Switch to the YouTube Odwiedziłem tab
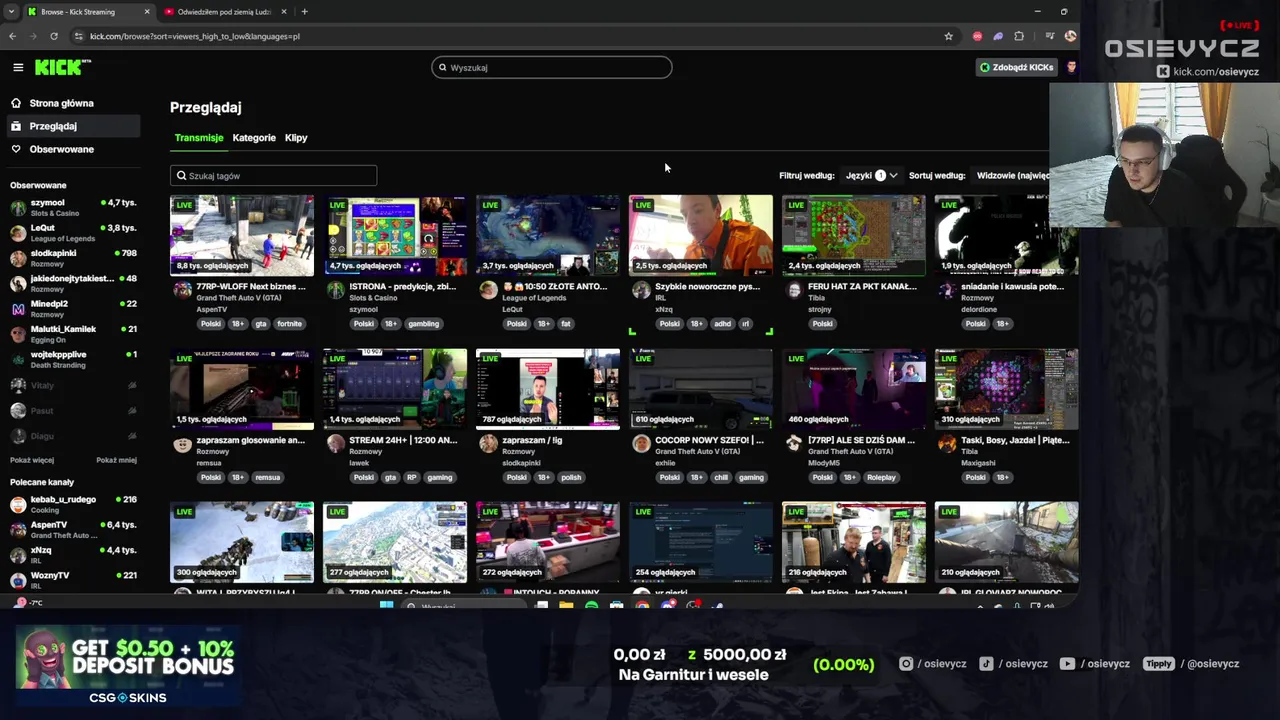Viewport: 1280px width, 720px height. tap(223, 12)
